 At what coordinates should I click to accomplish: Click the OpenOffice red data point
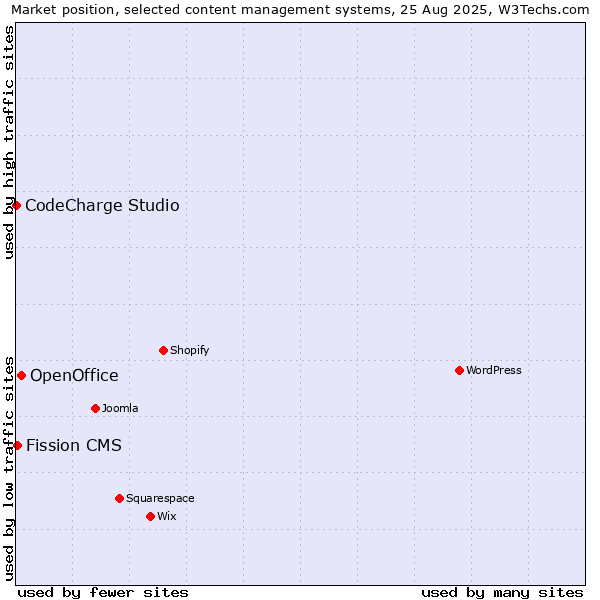pyautogui.click(x=21, y=375)
